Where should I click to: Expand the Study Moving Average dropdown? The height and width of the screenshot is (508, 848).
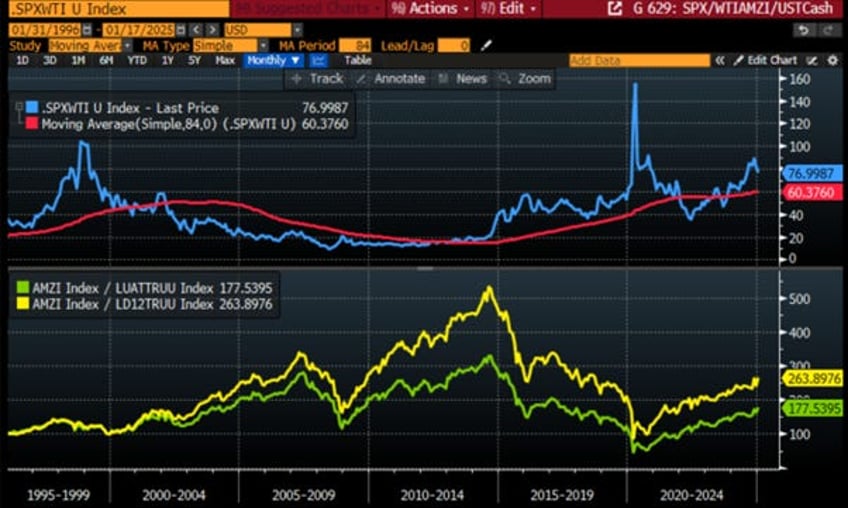point(127,45)
